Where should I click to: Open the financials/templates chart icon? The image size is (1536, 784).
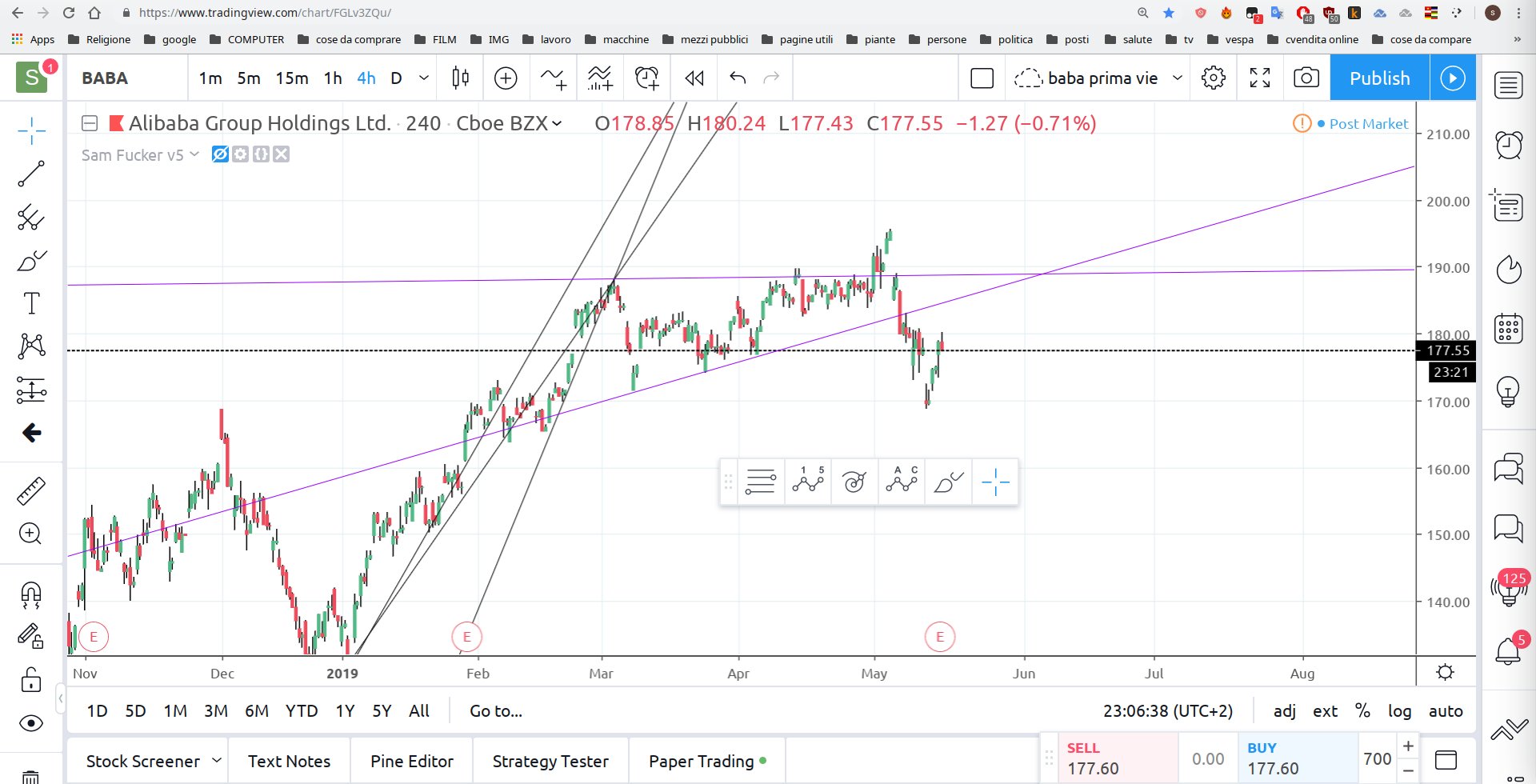coord(600,78)
